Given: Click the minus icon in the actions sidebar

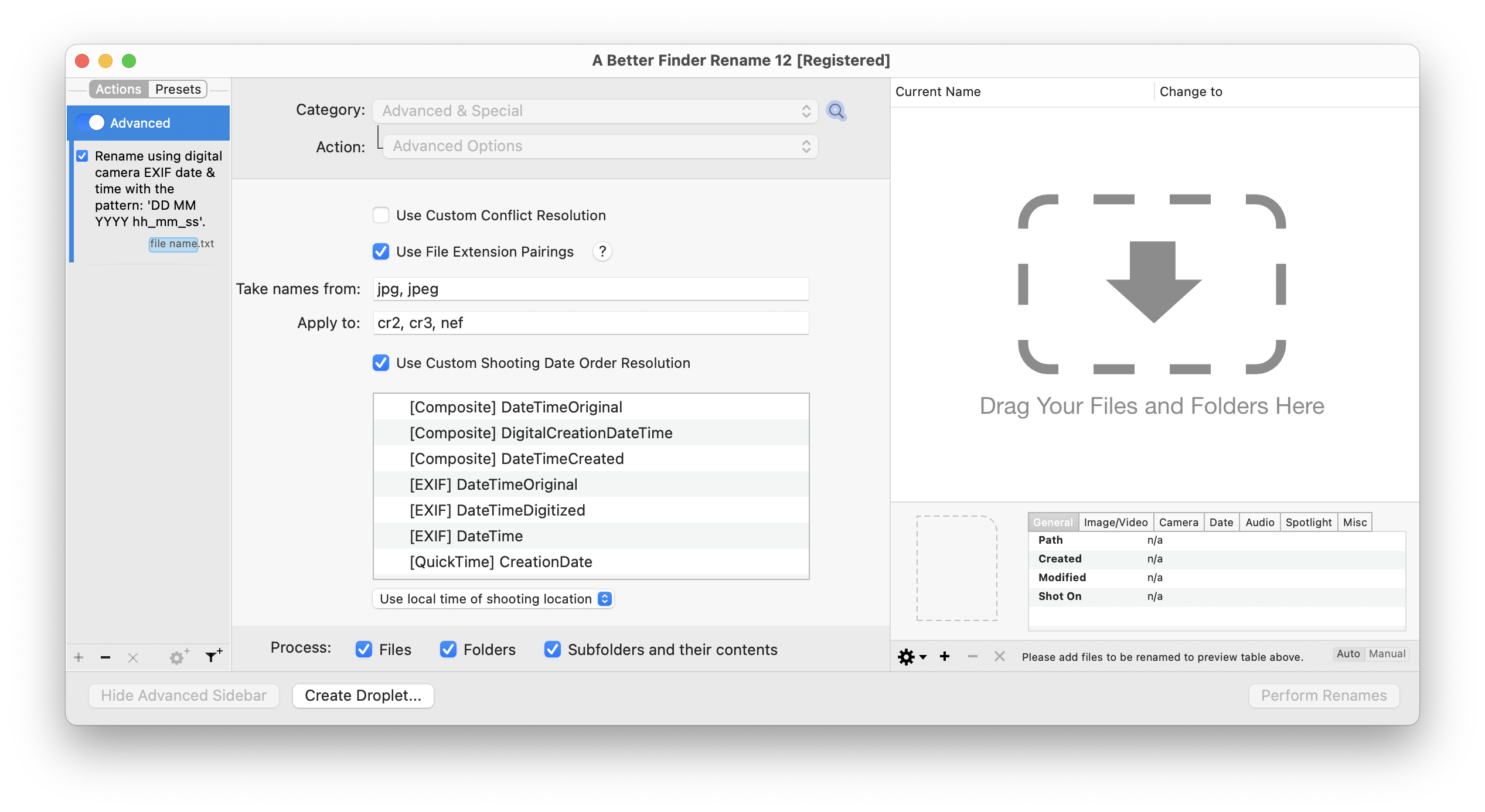Looking at the screenshot, I should point(105,657).
